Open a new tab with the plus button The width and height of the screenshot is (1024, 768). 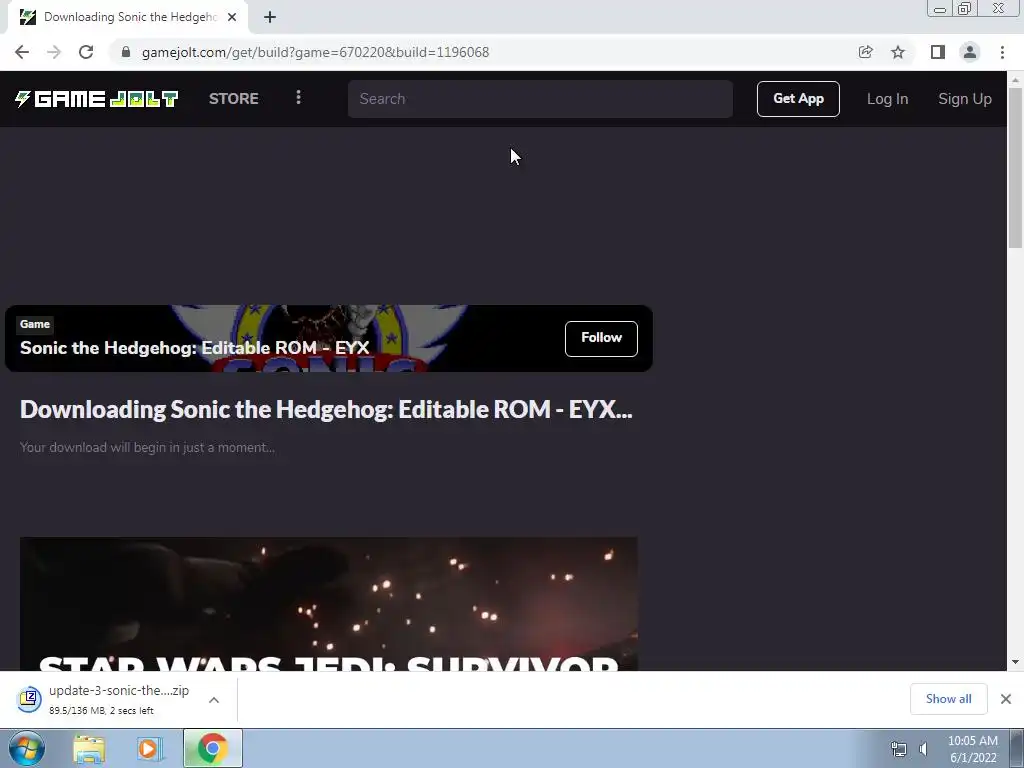pyautogui.click(x=270, y=17)
